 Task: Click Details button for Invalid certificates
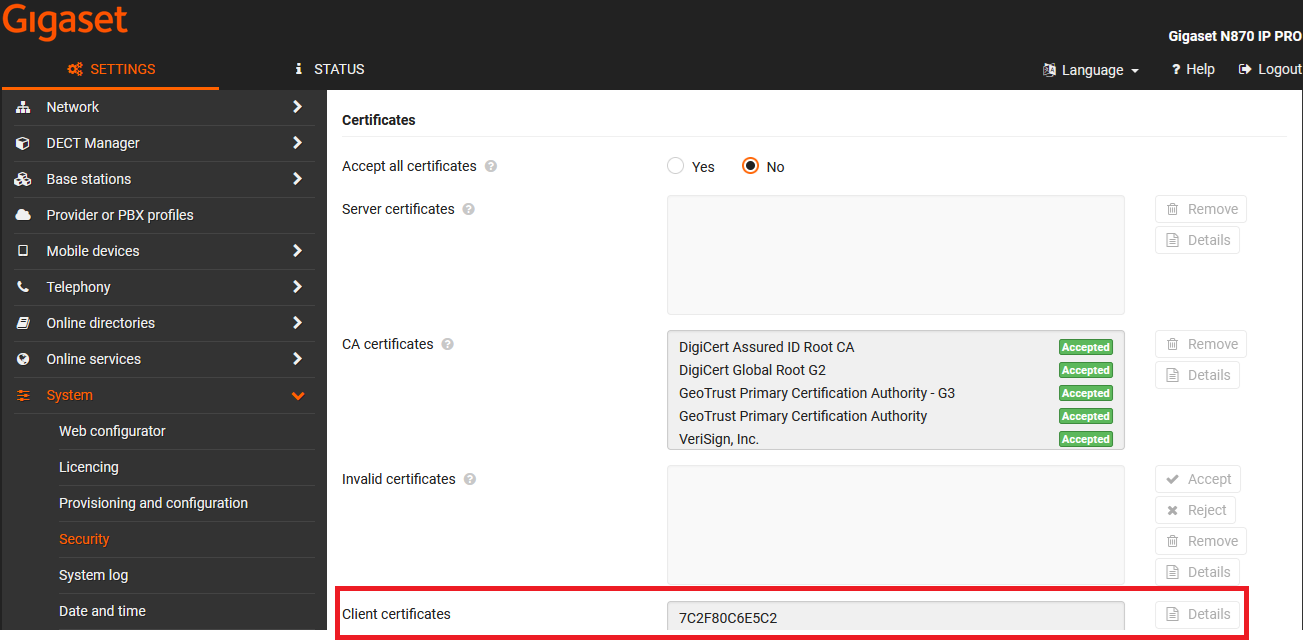(1197, 572)
